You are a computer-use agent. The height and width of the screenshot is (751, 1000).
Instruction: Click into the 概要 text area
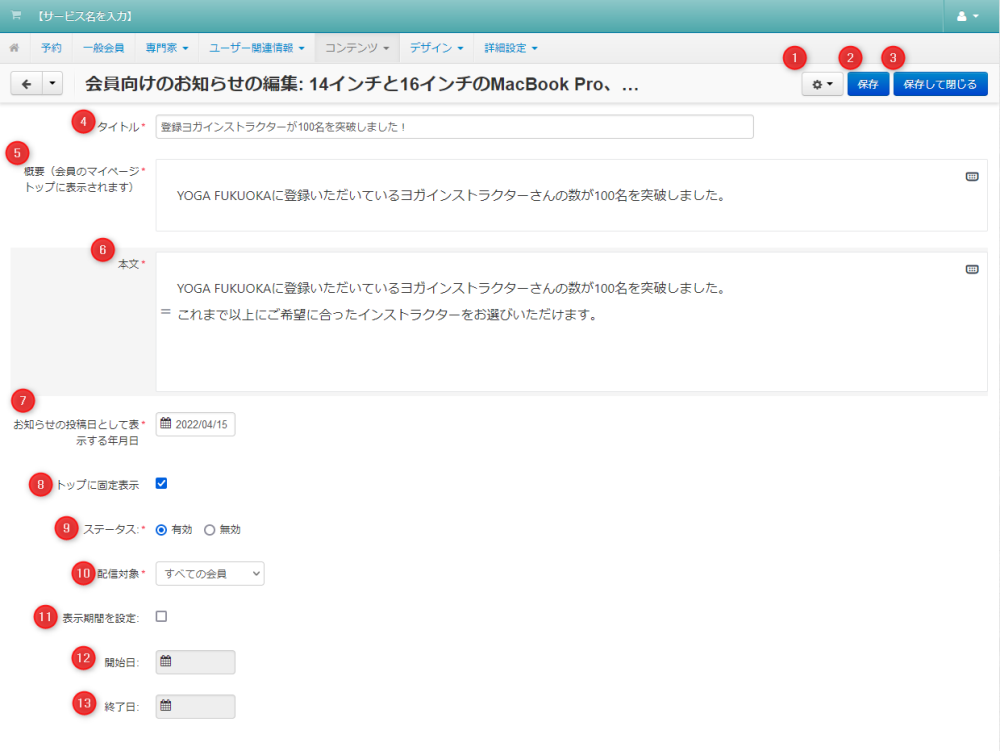pyautogui.click(x=571, y=196)
